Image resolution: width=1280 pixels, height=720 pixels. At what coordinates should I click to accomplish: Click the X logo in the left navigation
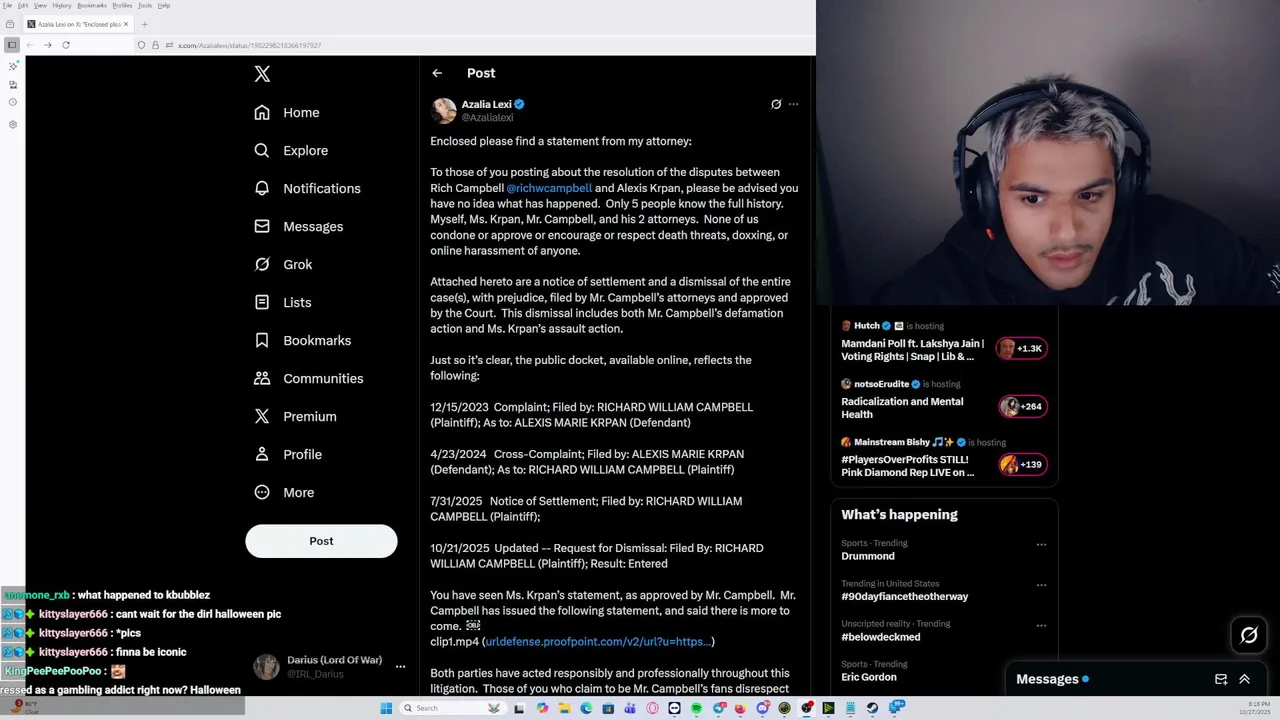[x=262, y=74]
